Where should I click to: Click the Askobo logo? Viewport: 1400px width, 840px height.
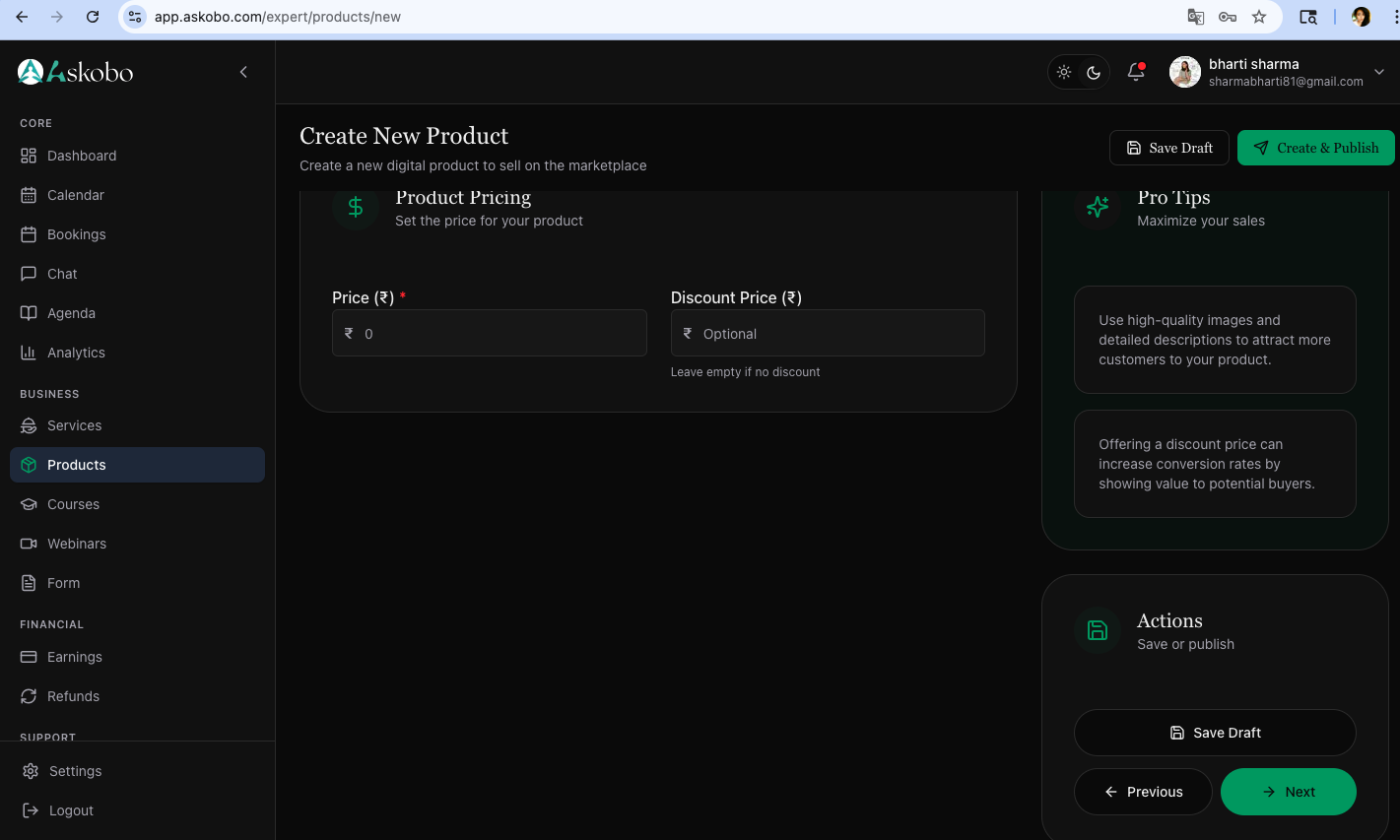[x=30, y=71]
